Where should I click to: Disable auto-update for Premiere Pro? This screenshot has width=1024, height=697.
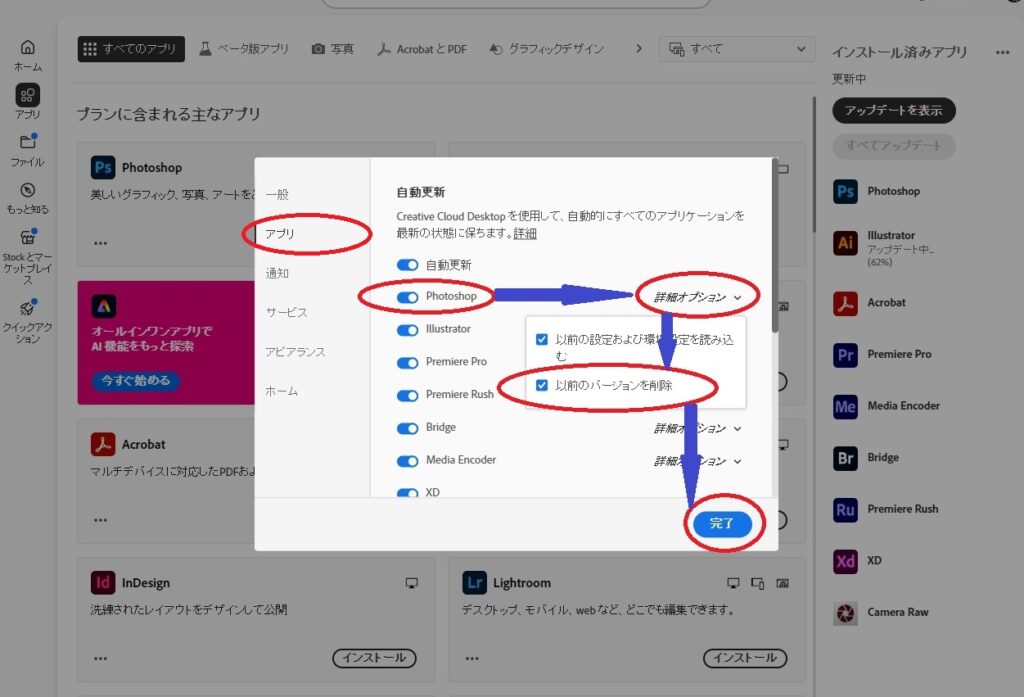(x=408, y=363)
